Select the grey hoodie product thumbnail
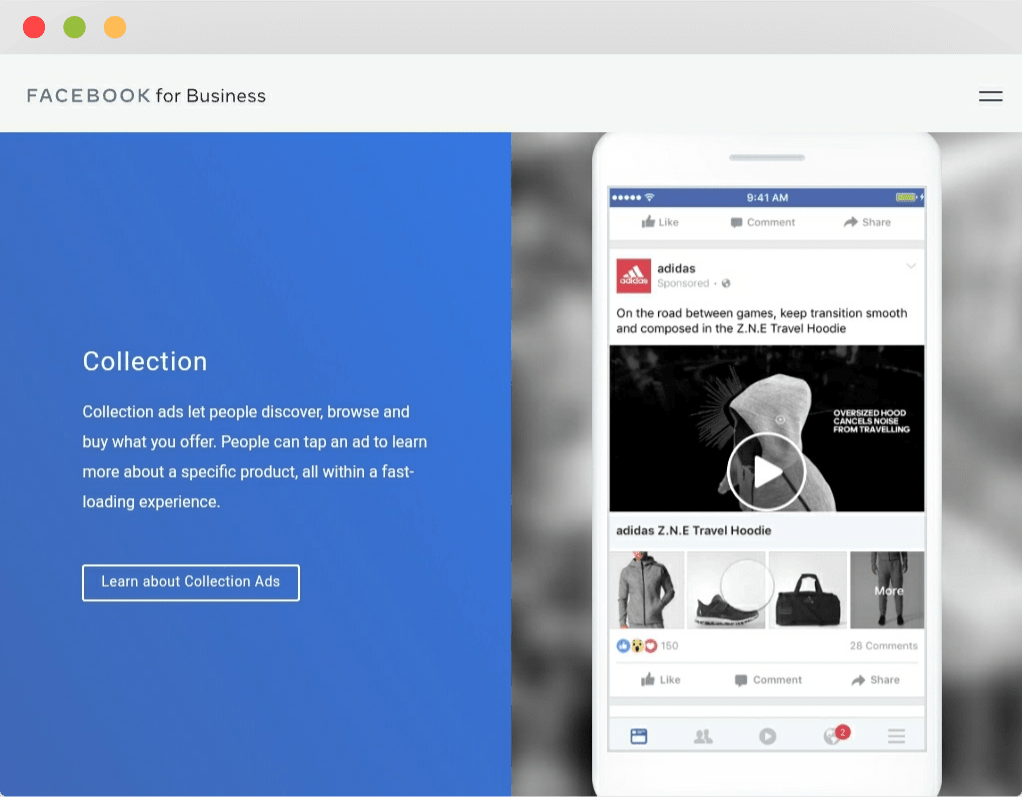 point(647,590)
